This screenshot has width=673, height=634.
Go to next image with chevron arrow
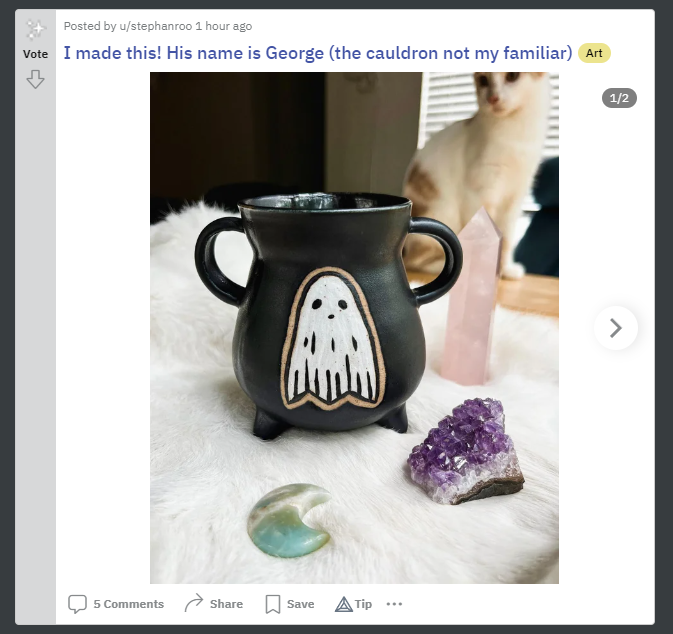616,328
